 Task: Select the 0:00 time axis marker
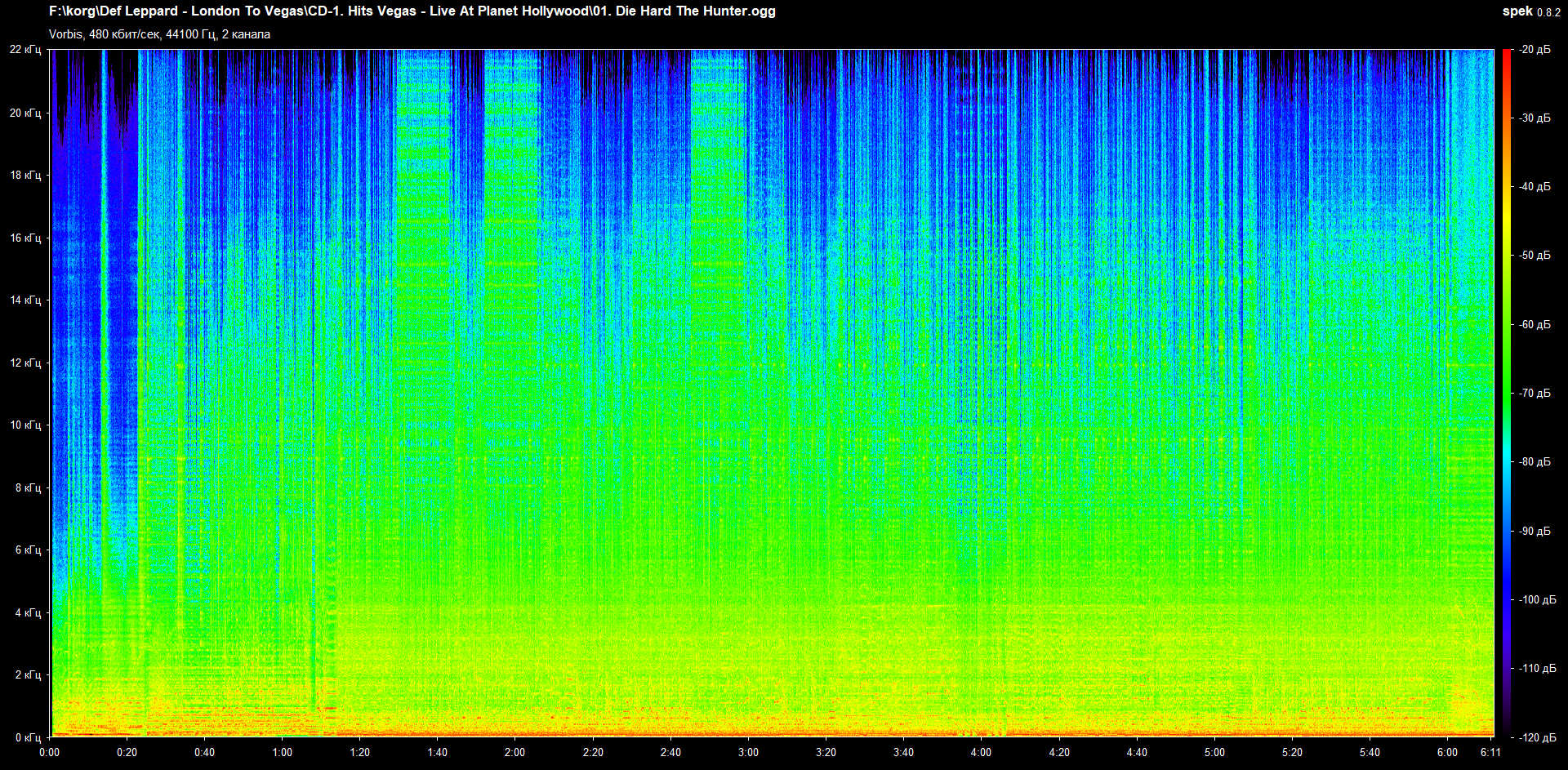click(x=50, y=752)
